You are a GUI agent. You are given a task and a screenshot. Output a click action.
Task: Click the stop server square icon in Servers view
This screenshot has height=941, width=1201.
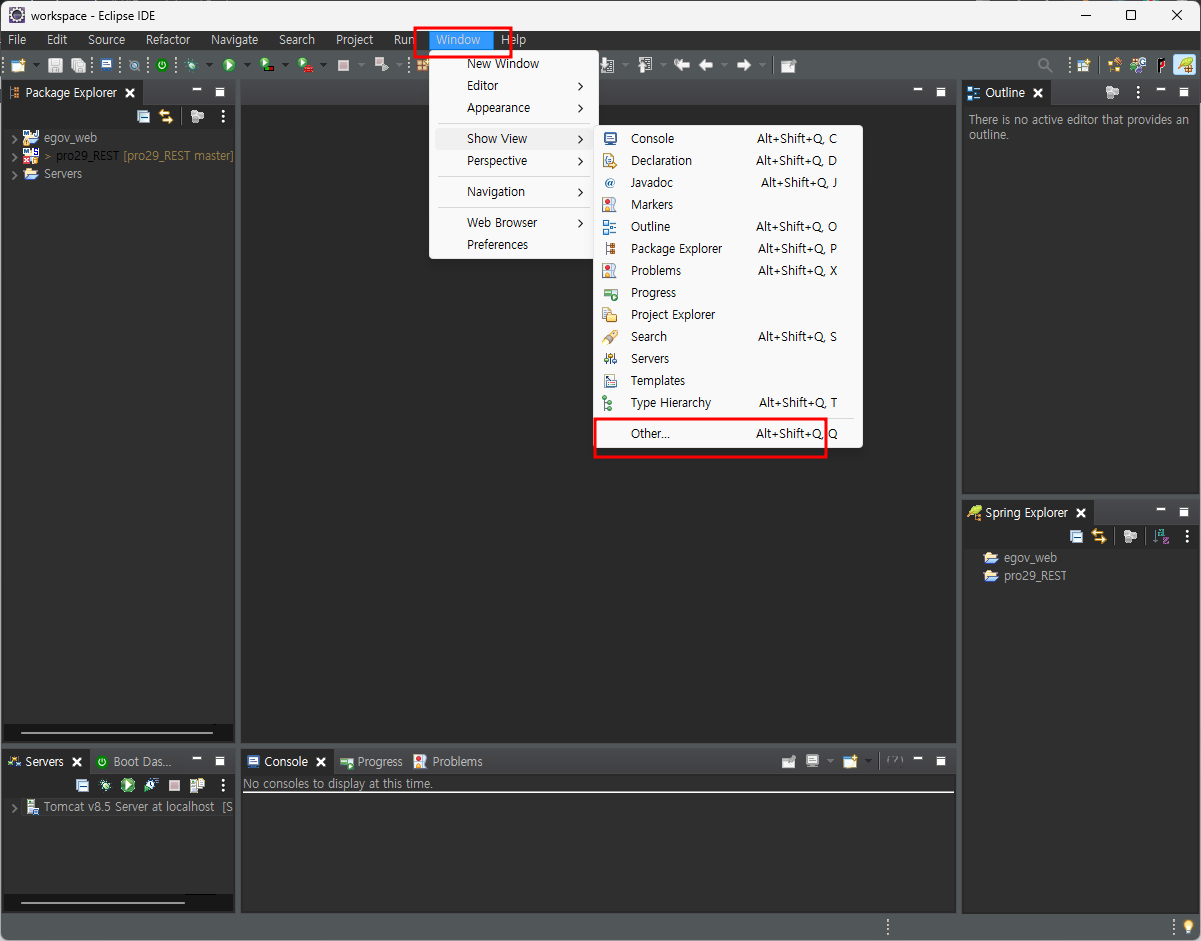[x=174, y=786]
